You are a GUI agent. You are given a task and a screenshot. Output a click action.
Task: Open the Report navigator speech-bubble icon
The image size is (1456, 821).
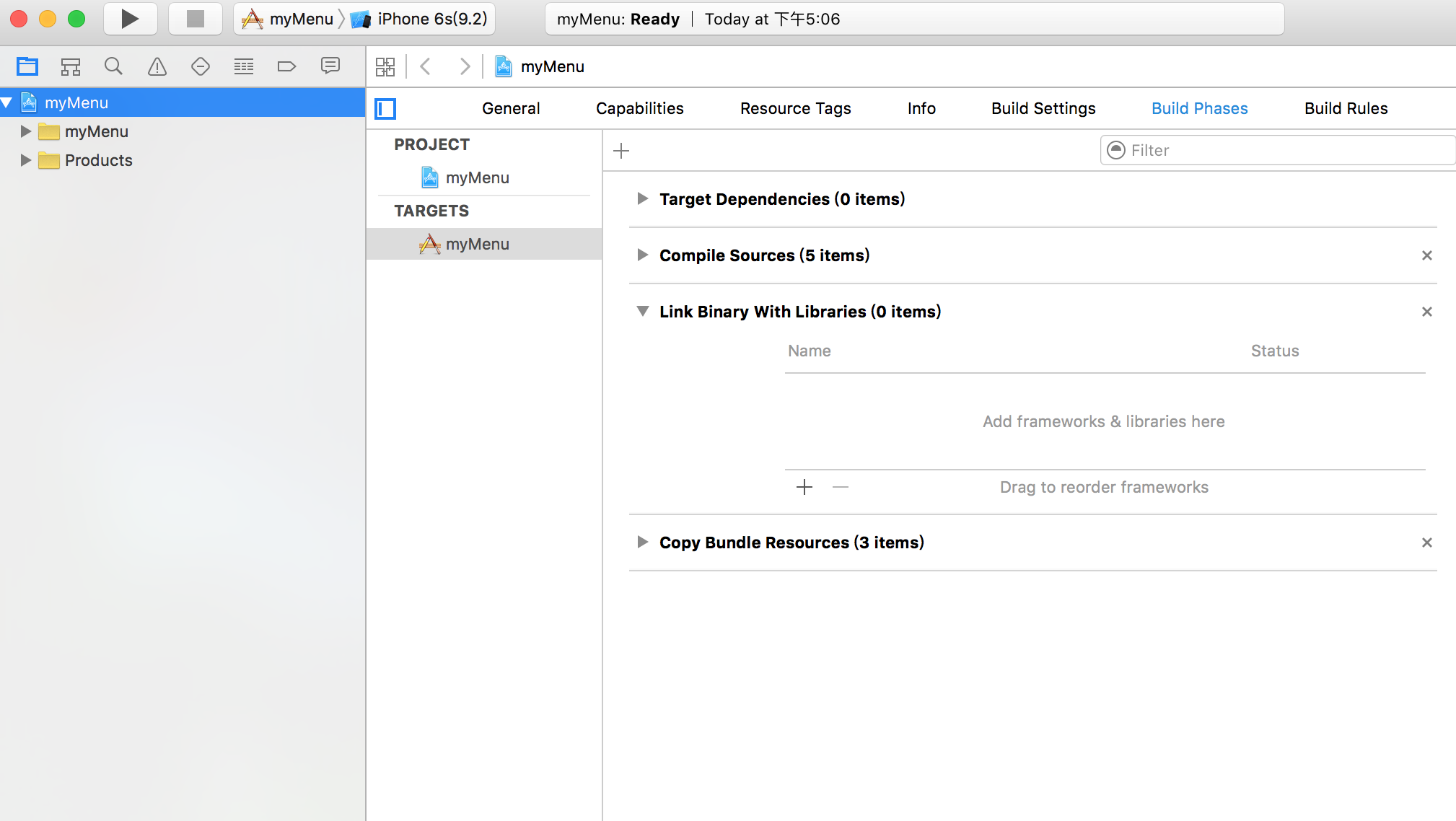pos(330,66)
